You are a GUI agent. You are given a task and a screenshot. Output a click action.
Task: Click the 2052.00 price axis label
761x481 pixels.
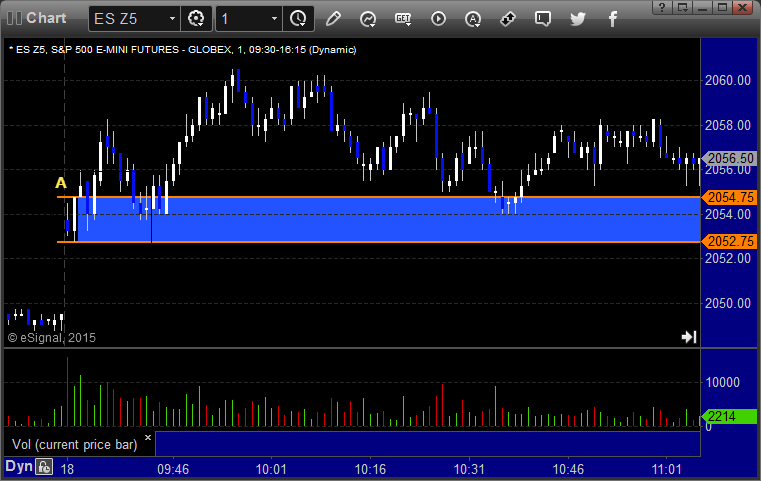click(728, 258)
